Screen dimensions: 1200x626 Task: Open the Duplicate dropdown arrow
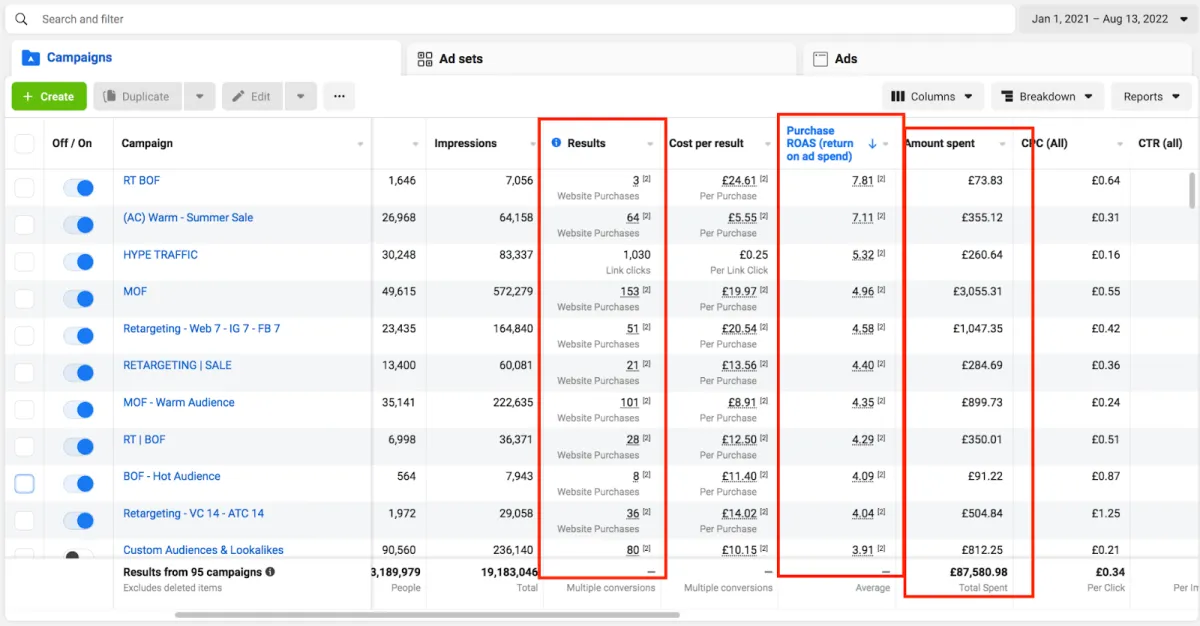click(x=200, y=96)
